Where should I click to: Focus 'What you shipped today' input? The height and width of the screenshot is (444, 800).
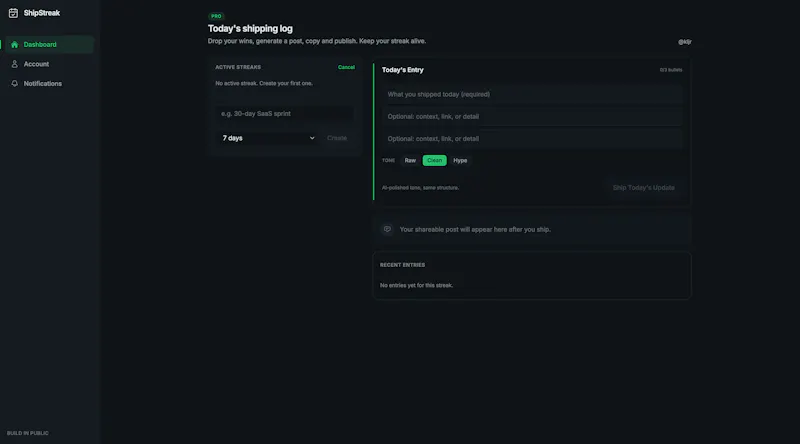click(x=532, y=94)
